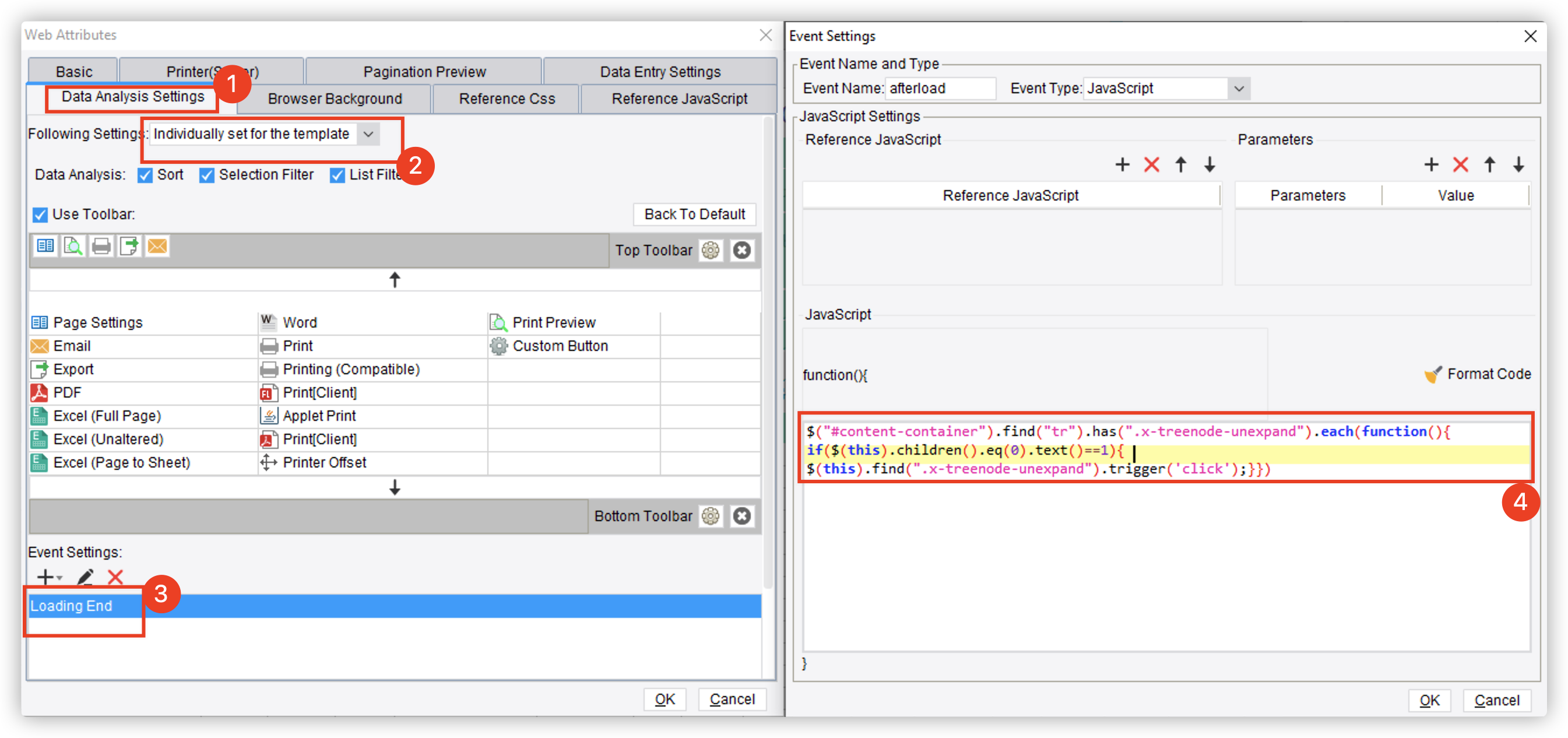Image resolution: width=1568 pixels, height=738 pixels.
Task: Cancel the Web Attributes dialog
Action: [x=732, y=699]
